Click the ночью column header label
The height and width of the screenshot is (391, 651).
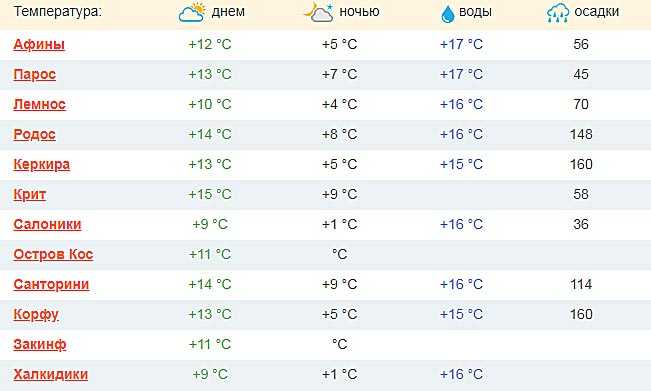(x=359, y=12)
